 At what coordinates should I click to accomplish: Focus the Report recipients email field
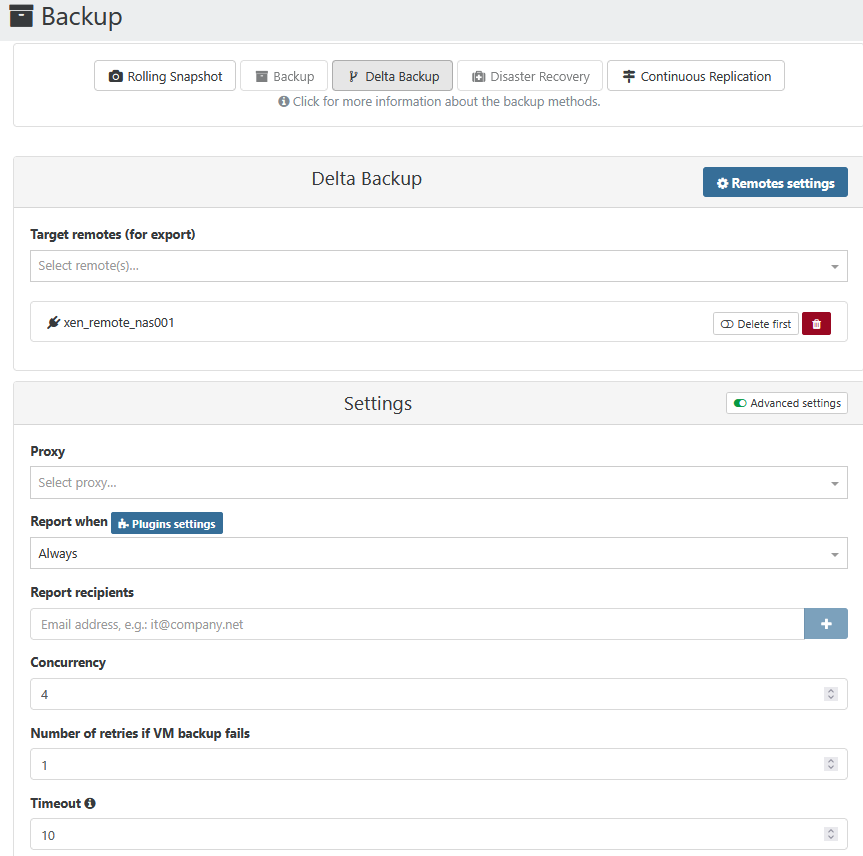[x=417, y=624]
